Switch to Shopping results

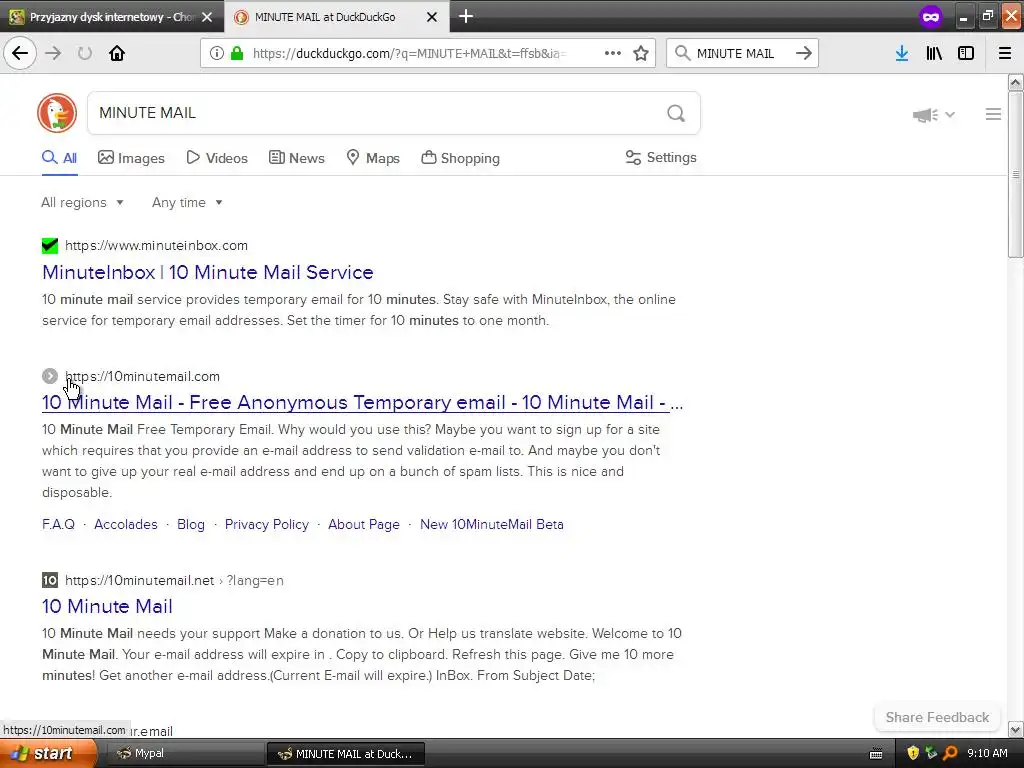(x=460, y=158)
